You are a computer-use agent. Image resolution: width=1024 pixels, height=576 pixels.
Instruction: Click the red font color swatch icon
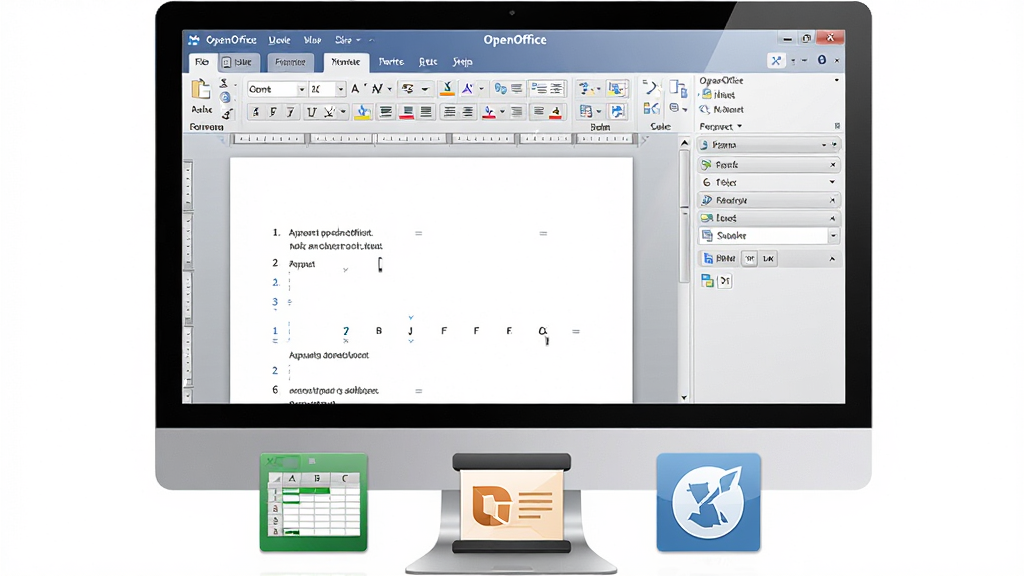click(x=488, y=112)
